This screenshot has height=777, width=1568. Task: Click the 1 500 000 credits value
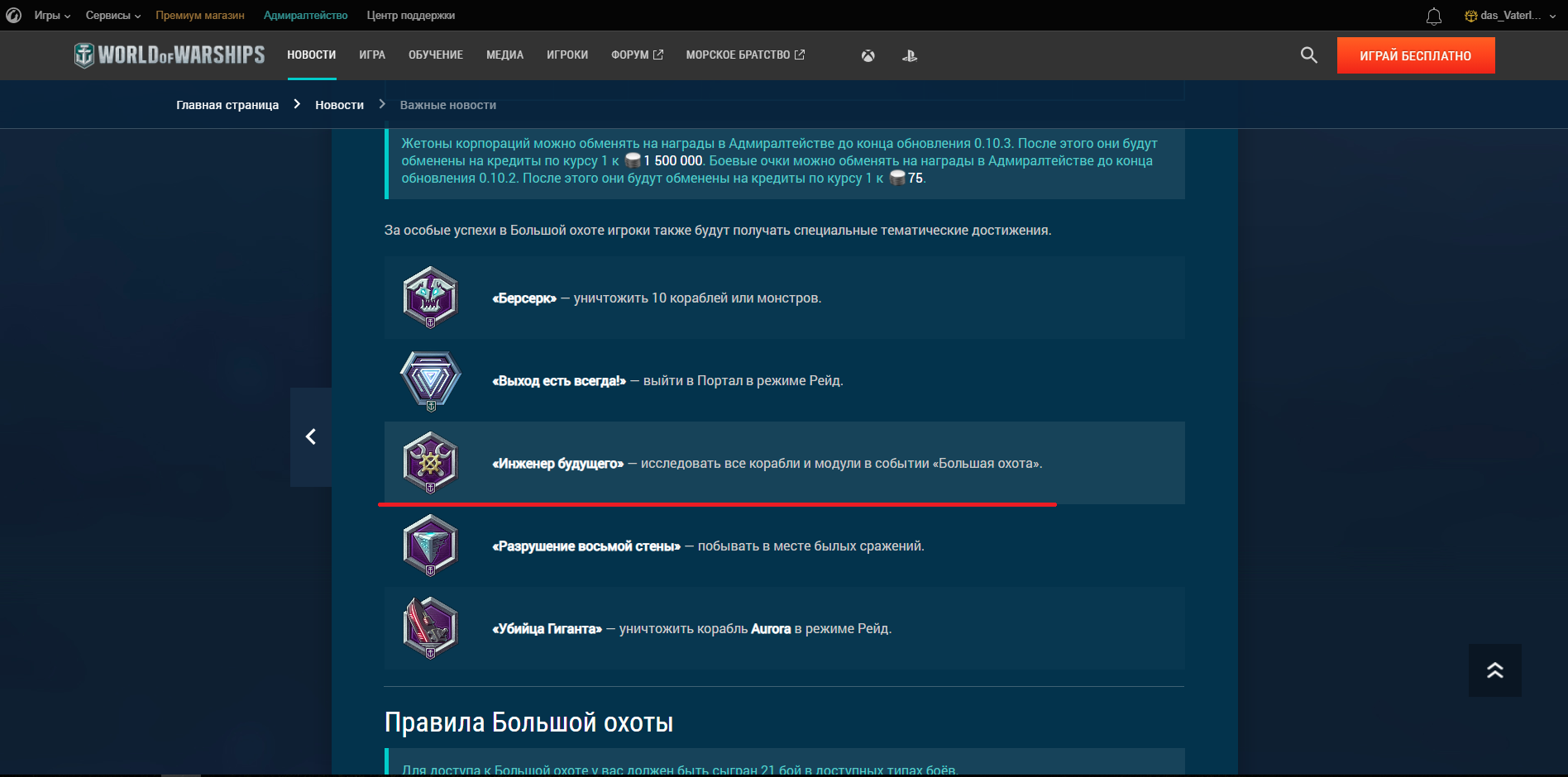672,160
